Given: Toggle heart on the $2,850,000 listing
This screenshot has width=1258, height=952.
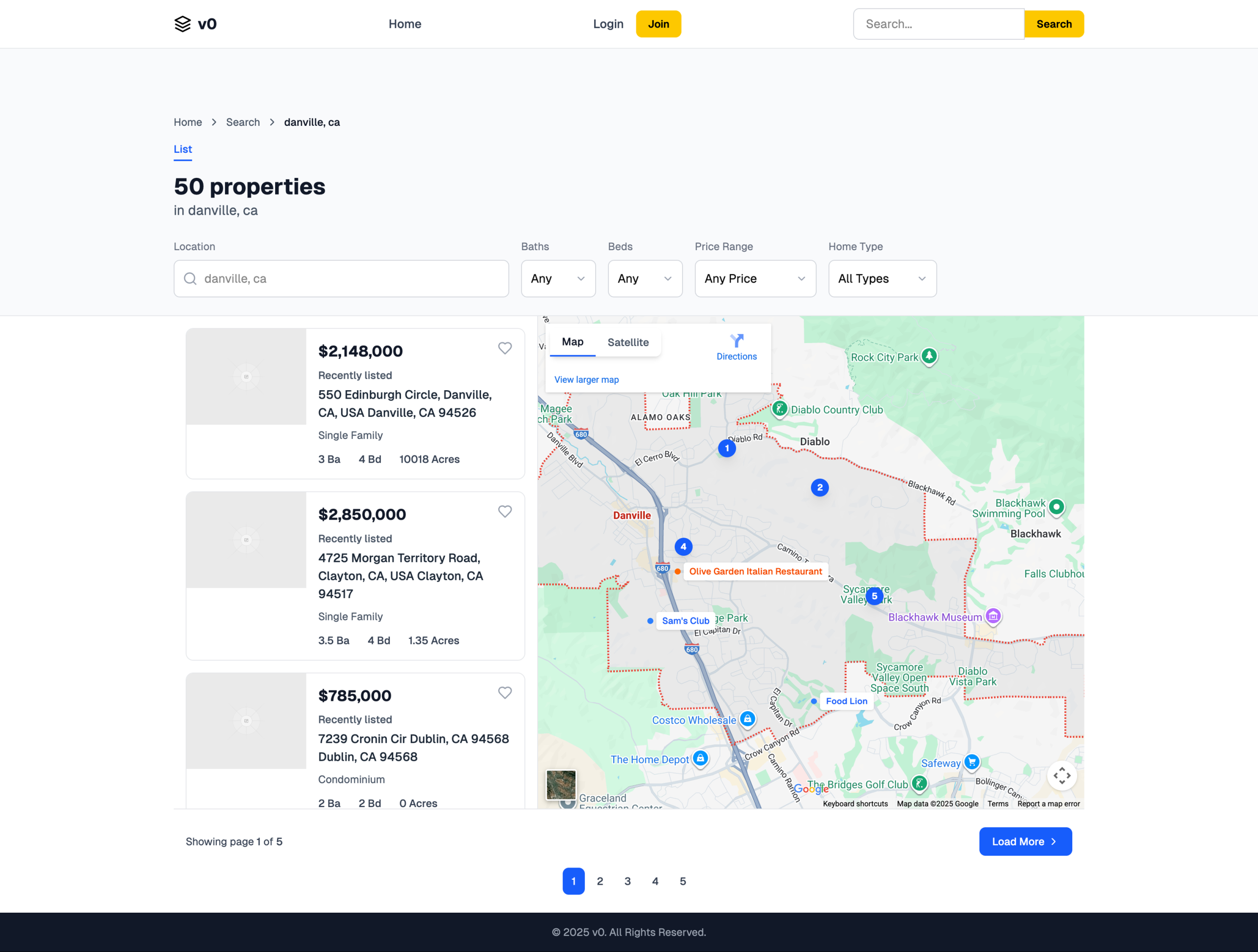Looking at the screenshot, I should coord(505,511).
